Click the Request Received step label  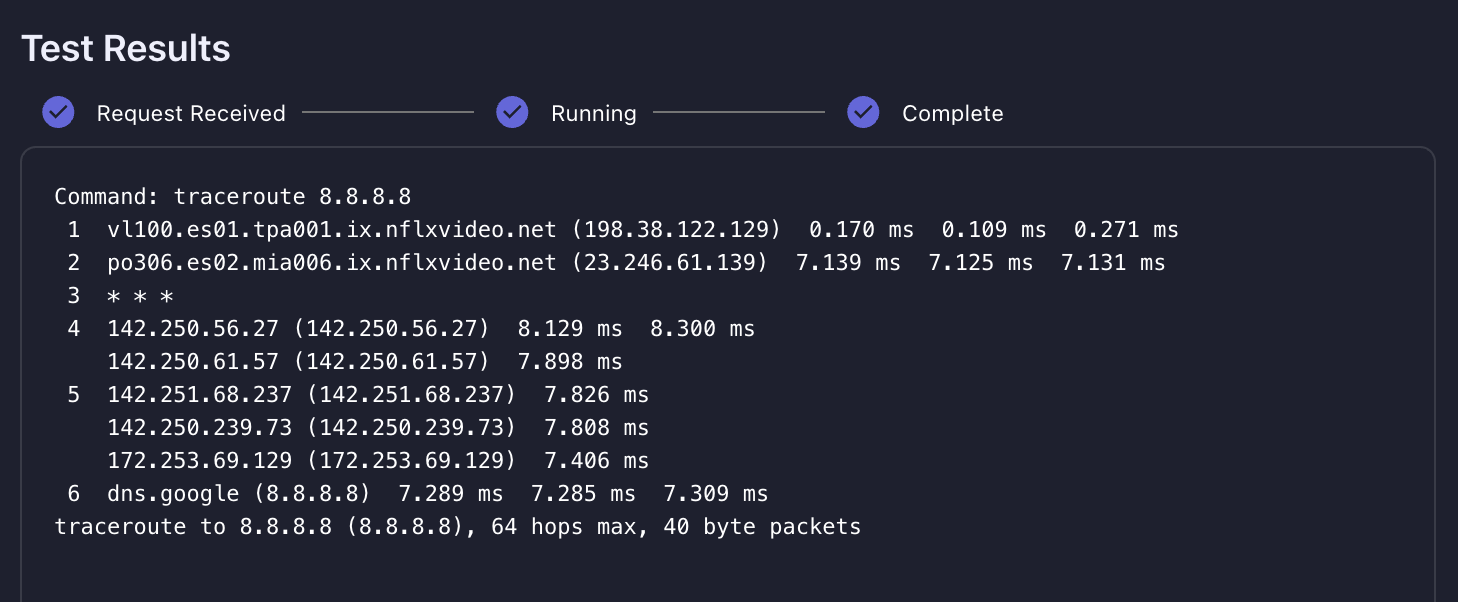click(191, 114)
